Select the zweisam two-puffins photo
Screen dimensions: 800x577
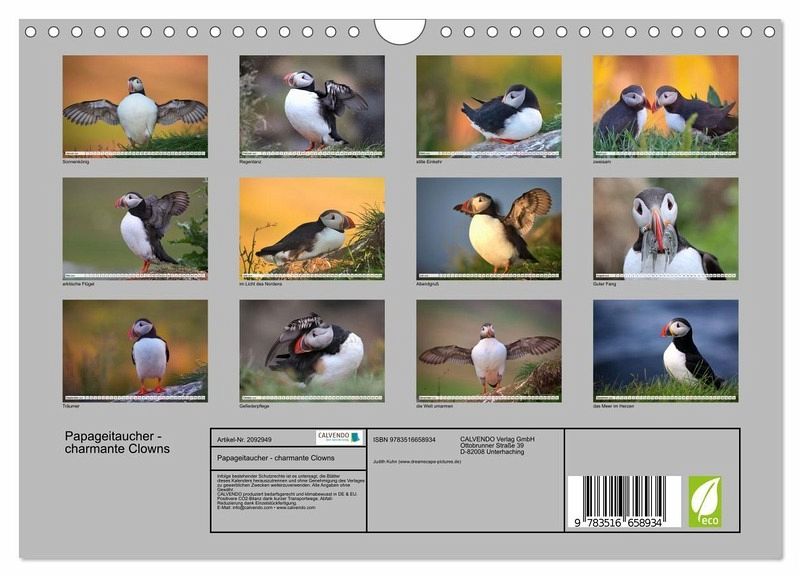(665, 106)
